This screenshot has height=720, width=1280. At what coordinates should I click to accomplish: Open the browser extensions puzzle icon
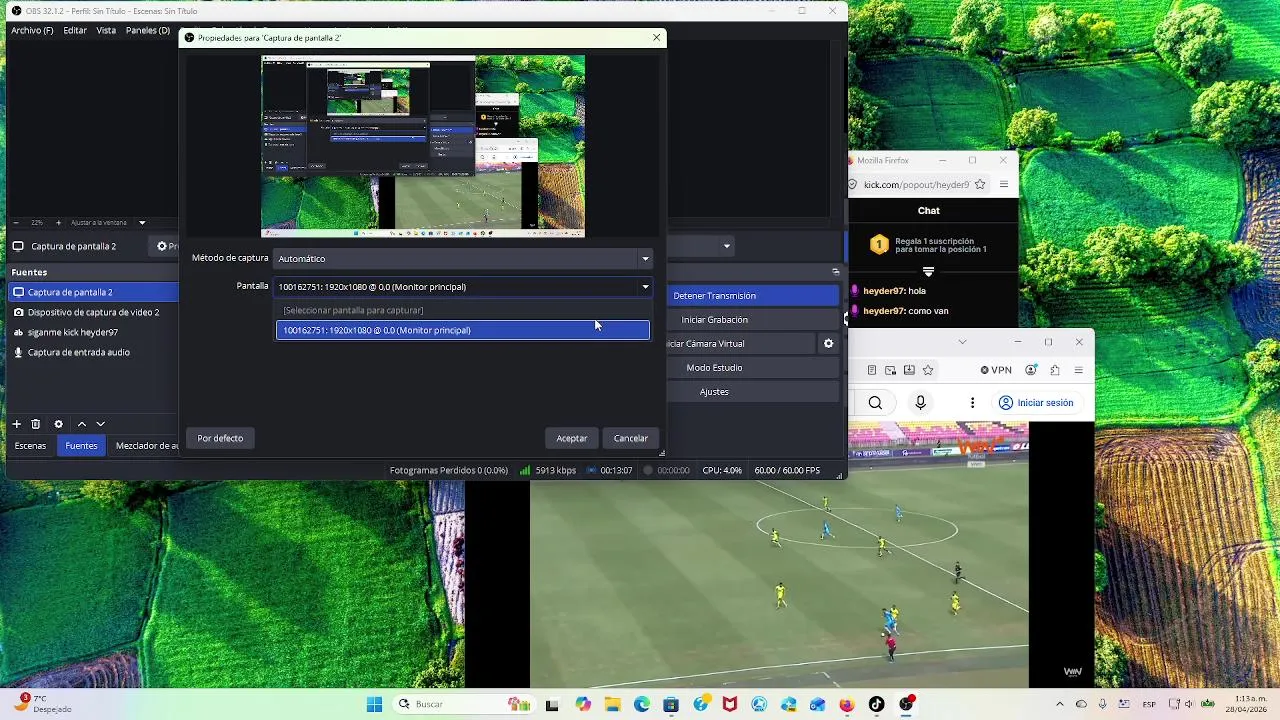1055,370
